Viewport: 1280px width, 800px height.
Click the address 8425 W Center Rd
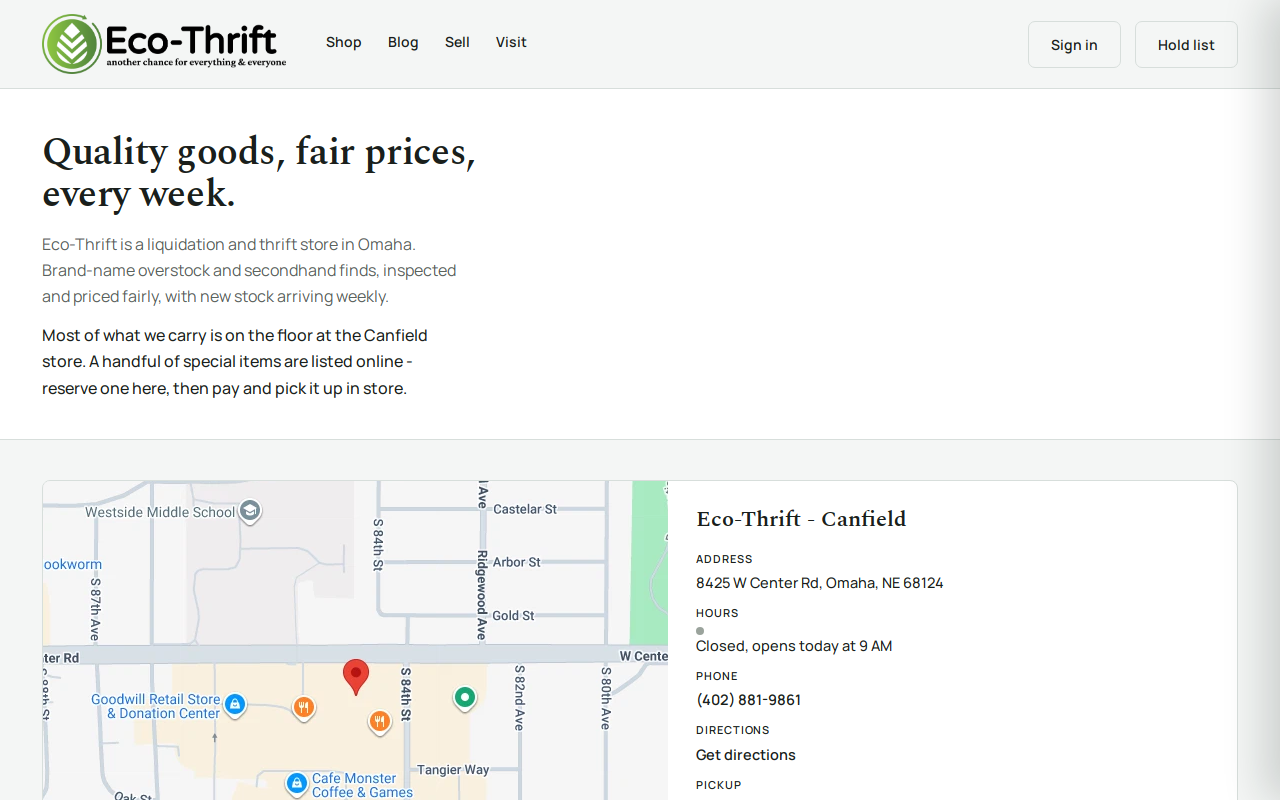819,583
